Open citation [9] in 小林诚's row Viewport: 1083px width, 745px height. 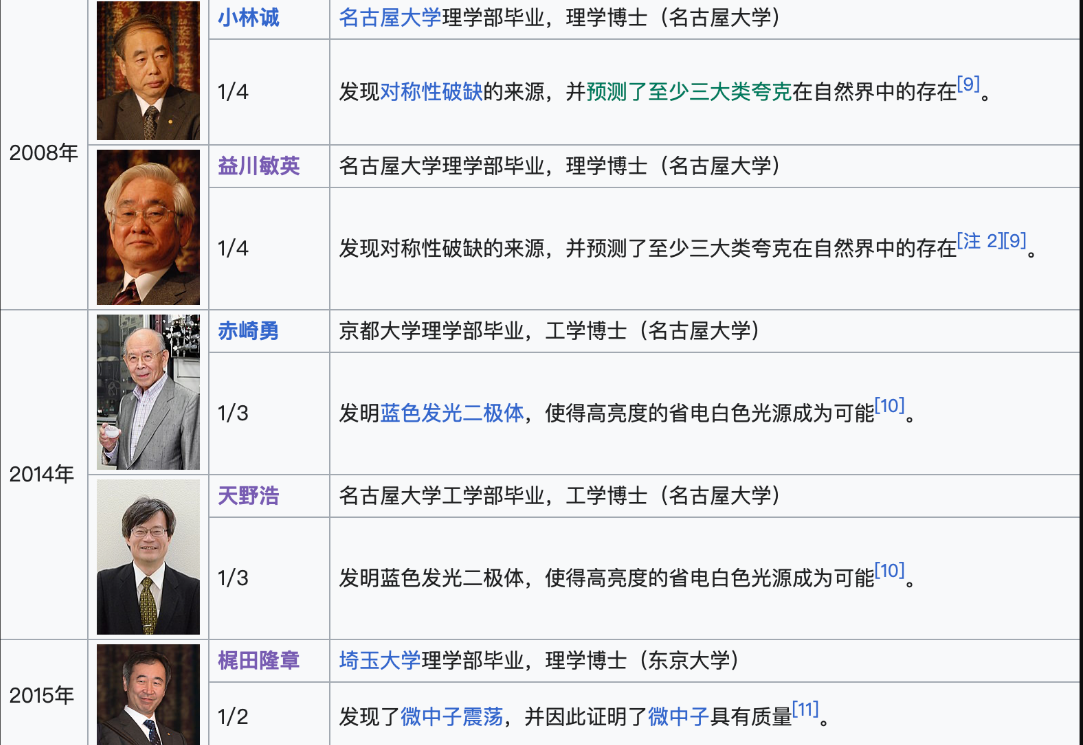968,85
